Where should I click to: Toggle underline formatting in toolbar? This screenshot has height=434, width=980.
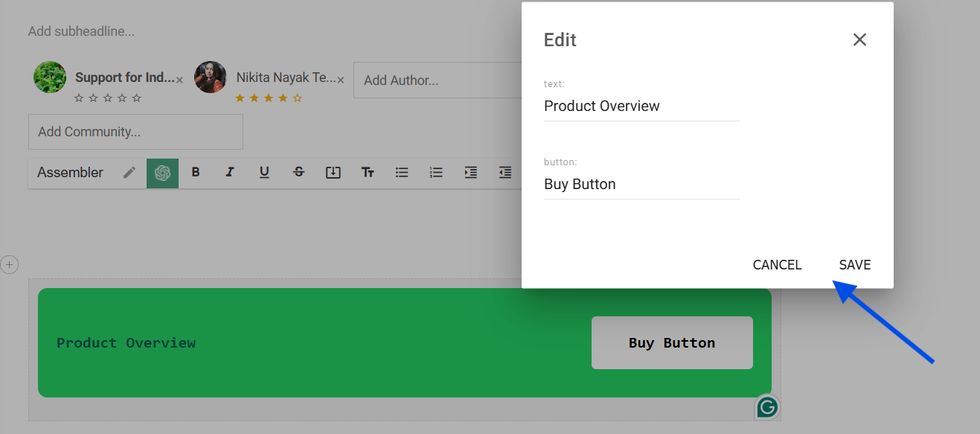pos(264,173)
